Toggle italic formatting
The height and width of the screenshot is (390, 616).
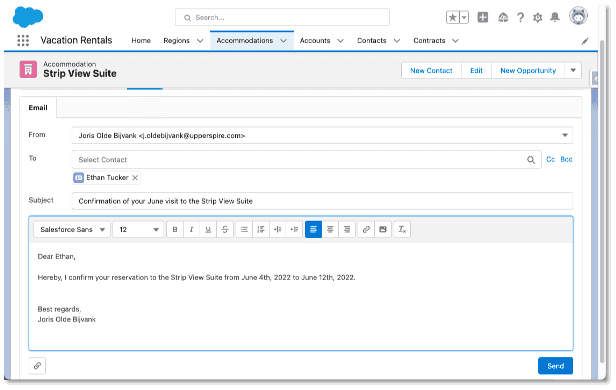click(x=191, y=229)
